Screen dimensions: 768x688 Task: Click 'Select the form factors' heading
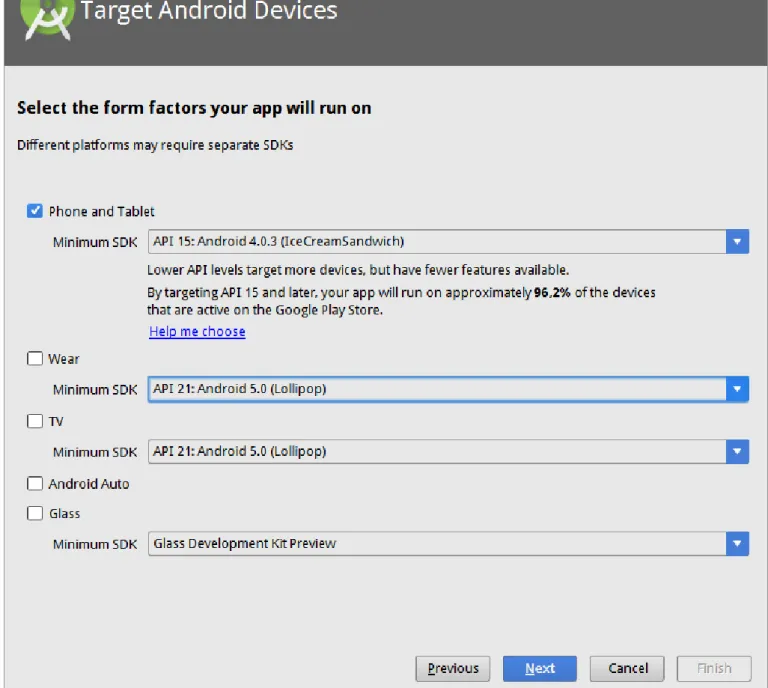(194, 108)
